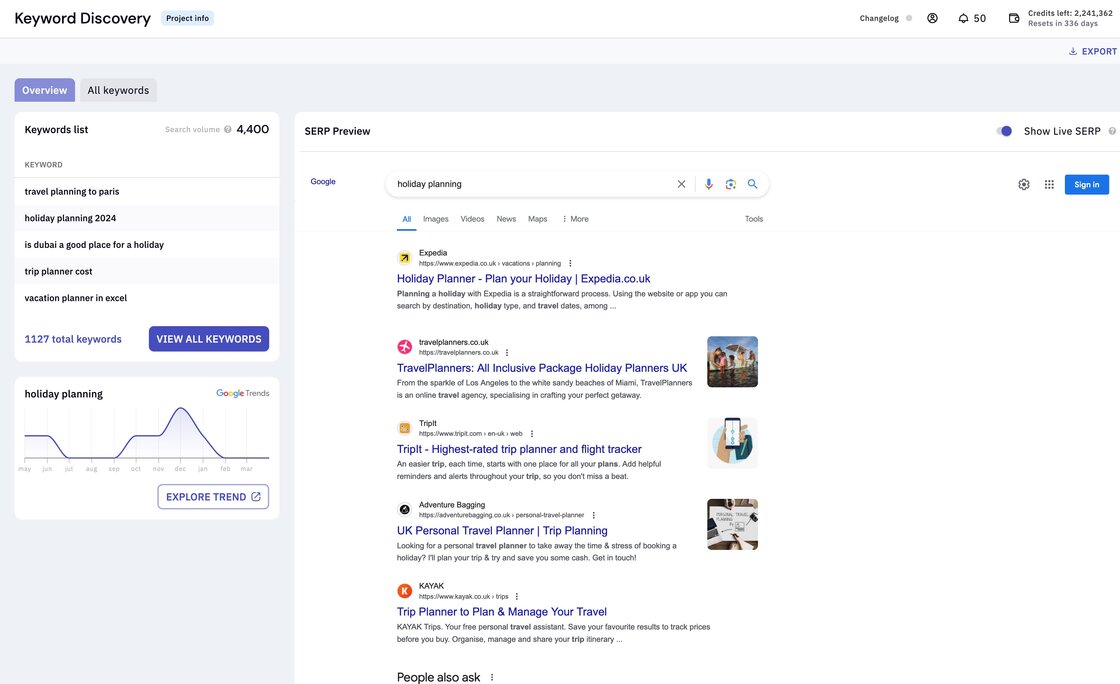1120x684 pixels.
Task: Toggle the Show Live SERP switch
Action: [x=1004, y=131]
